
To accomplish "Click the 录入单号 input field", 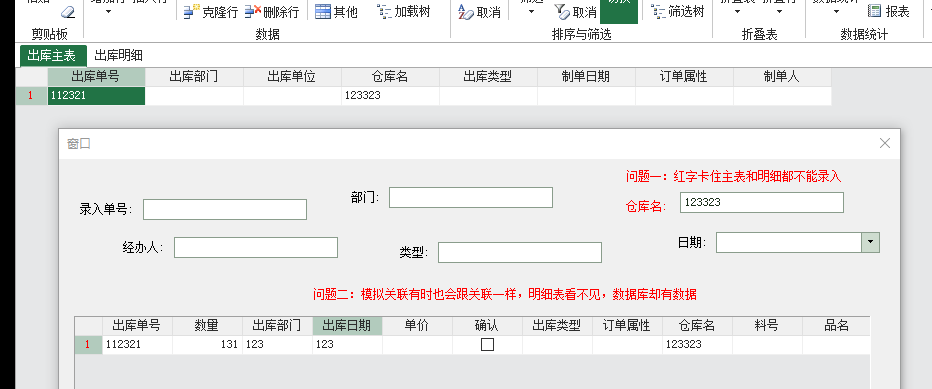I will (225, 209).
